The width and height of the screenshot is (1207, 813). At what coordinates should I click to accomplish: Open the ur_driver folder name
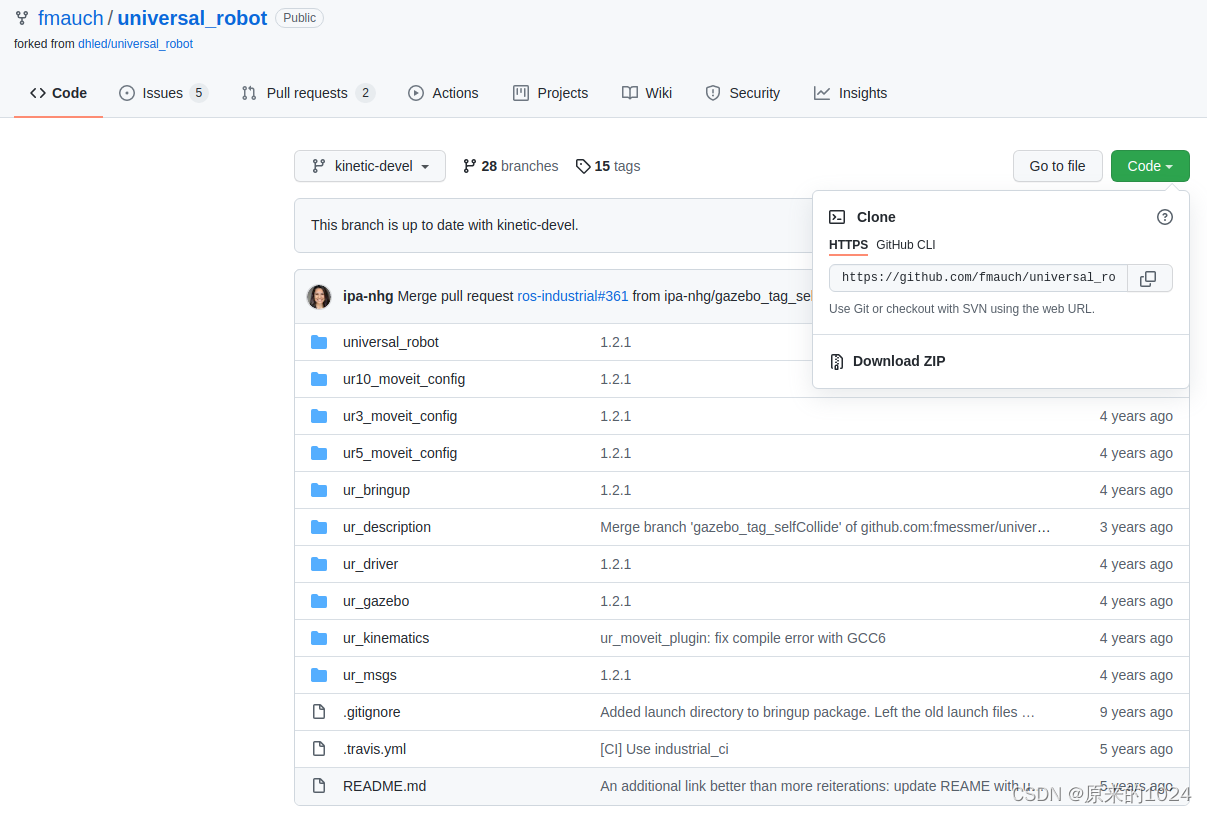[x=371, y=564]
